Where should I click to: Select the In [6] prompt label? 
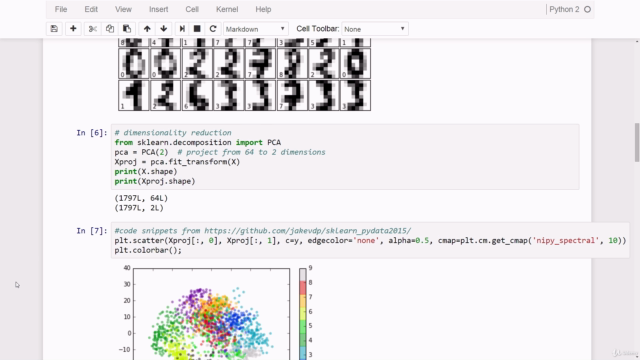pos(92,133)
